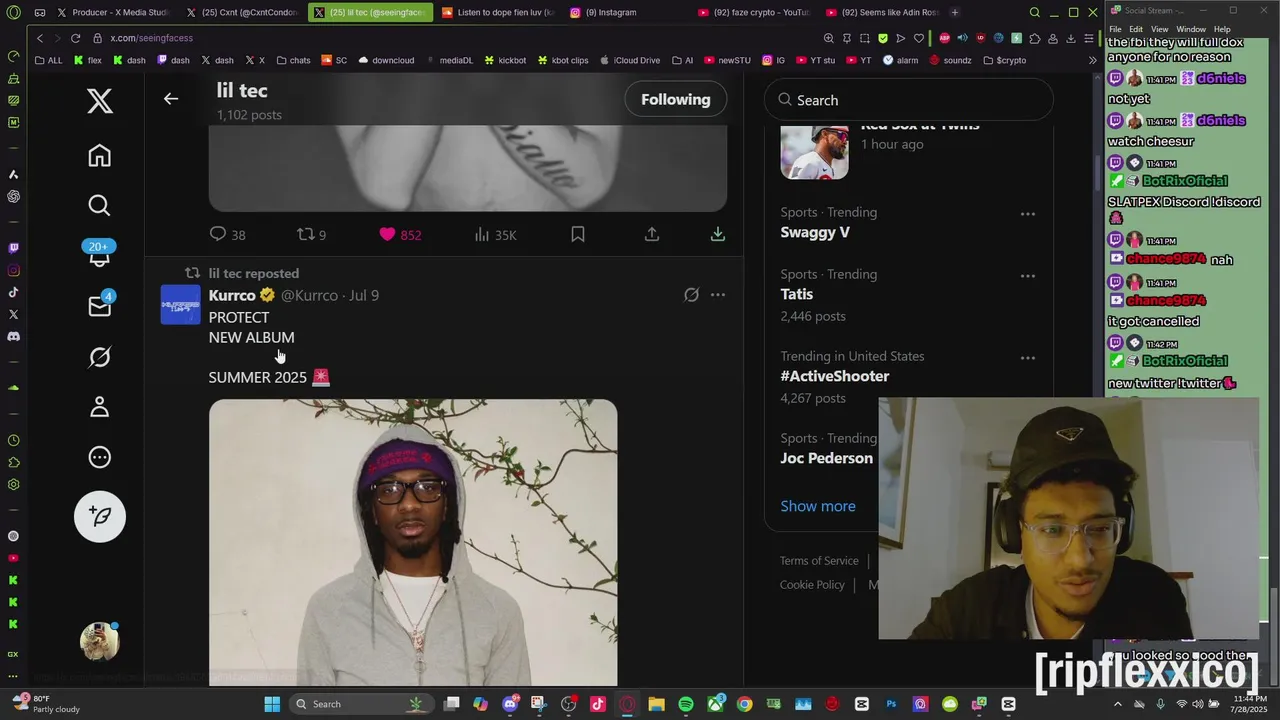
Task: Click the Following button on lil tec
Action: (x=675, y=99)
